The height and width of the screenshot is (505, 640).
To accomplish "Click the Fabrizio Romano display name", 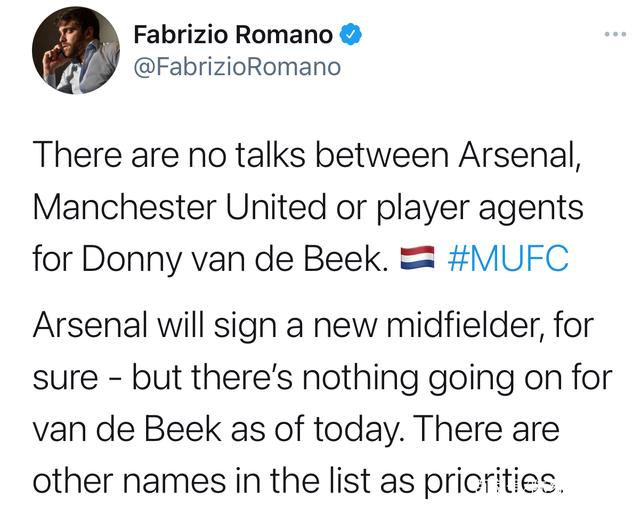I will (232, 35).
